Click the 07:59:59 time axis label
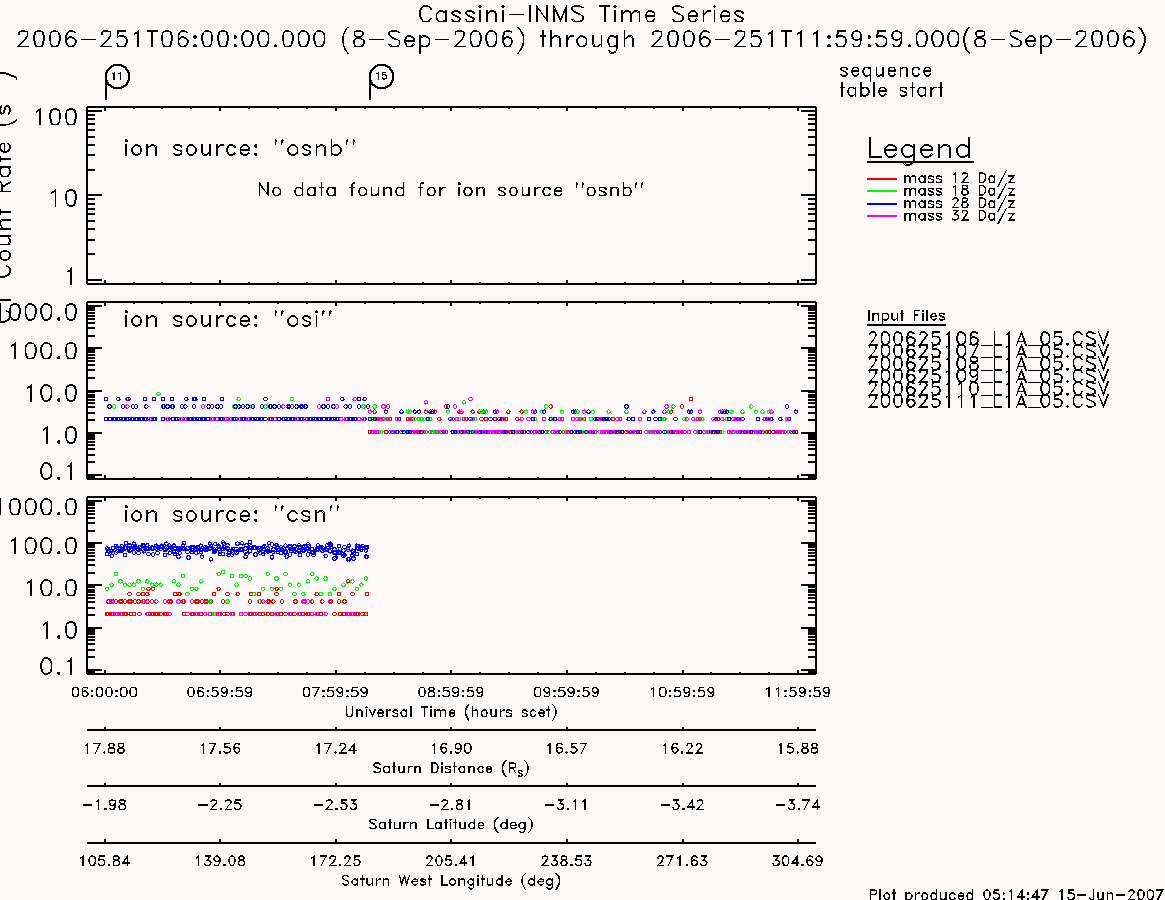Viewport: 1165px width, 900px height. (x=335, y=692)
